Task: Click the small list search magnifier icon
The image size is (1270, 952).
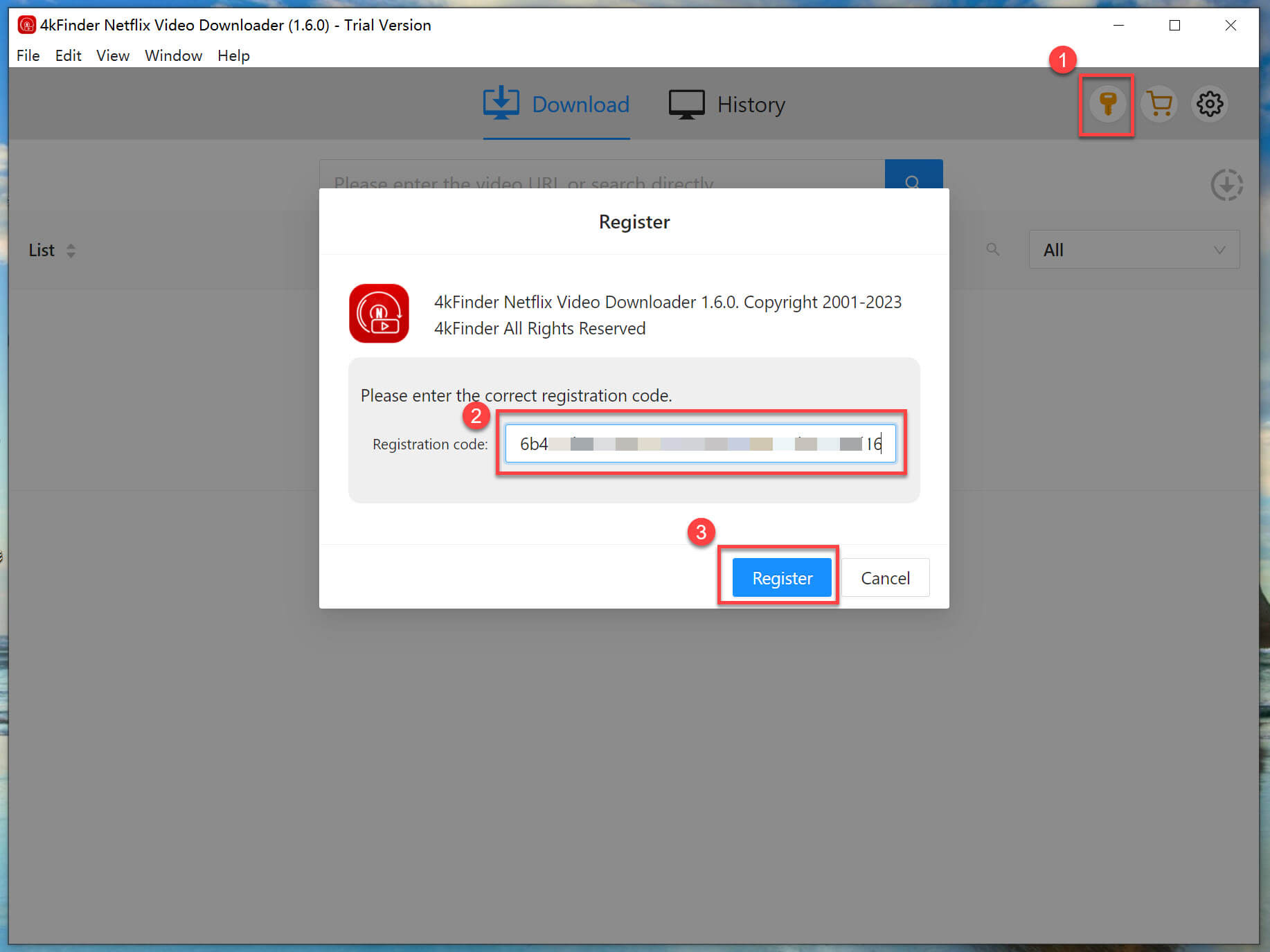Action: click(x=992, y=249)
